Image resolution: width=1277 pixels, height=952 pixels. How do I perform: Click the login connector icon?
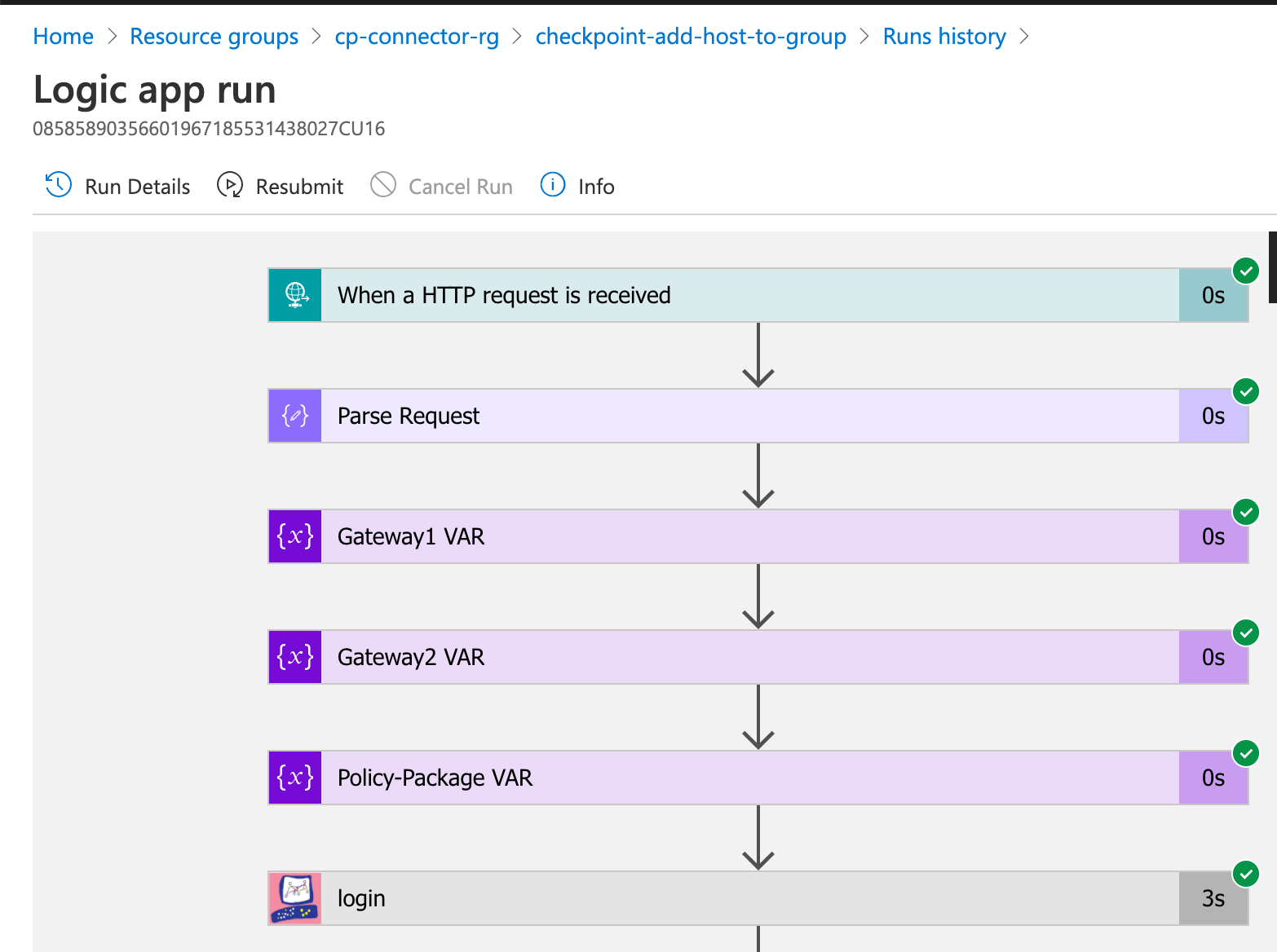(x=295, y=898)
